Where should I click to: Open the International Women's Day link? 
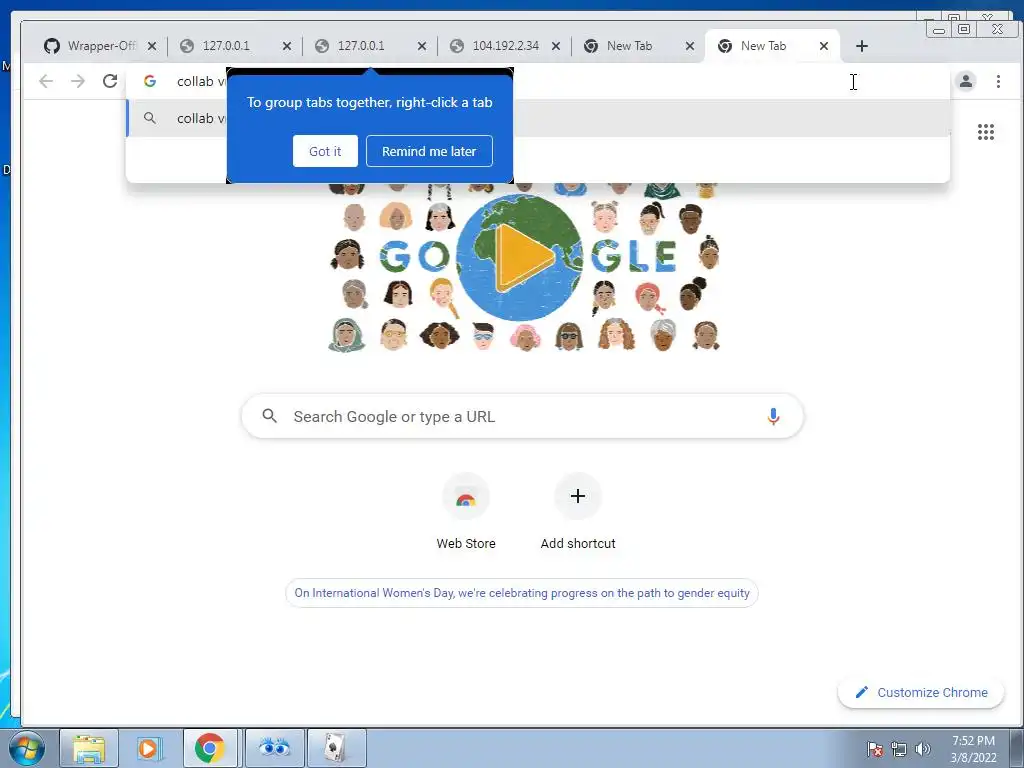(522, 593)
